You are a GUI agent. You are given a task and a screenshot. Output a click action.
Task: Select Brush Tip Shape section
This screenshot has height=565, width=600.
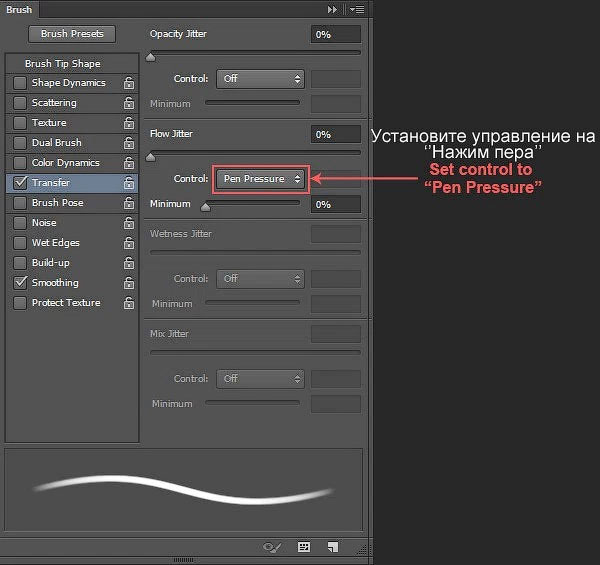point(72,64)
